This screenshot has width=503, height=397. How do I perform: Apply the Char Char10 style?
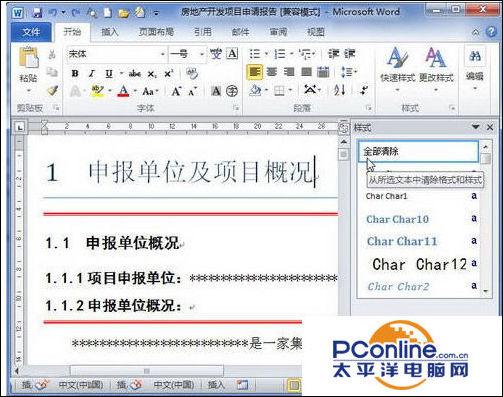(x=419, y=219)
